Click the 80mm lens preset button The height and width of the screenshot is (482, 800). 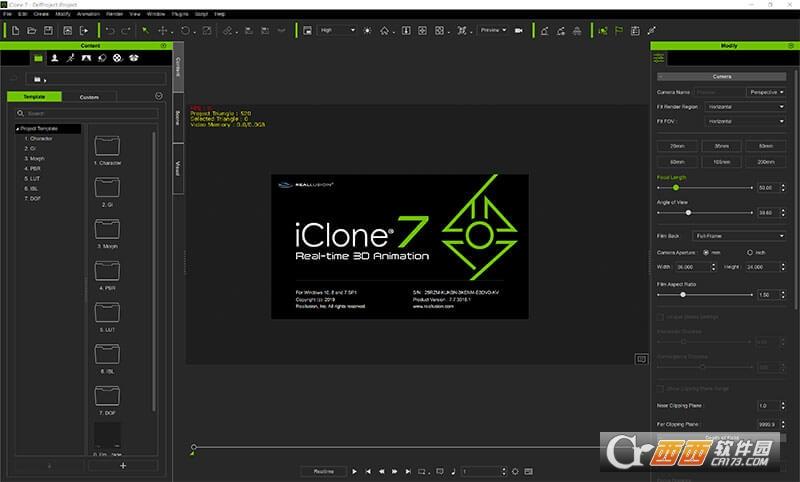(x=677, y=162)
